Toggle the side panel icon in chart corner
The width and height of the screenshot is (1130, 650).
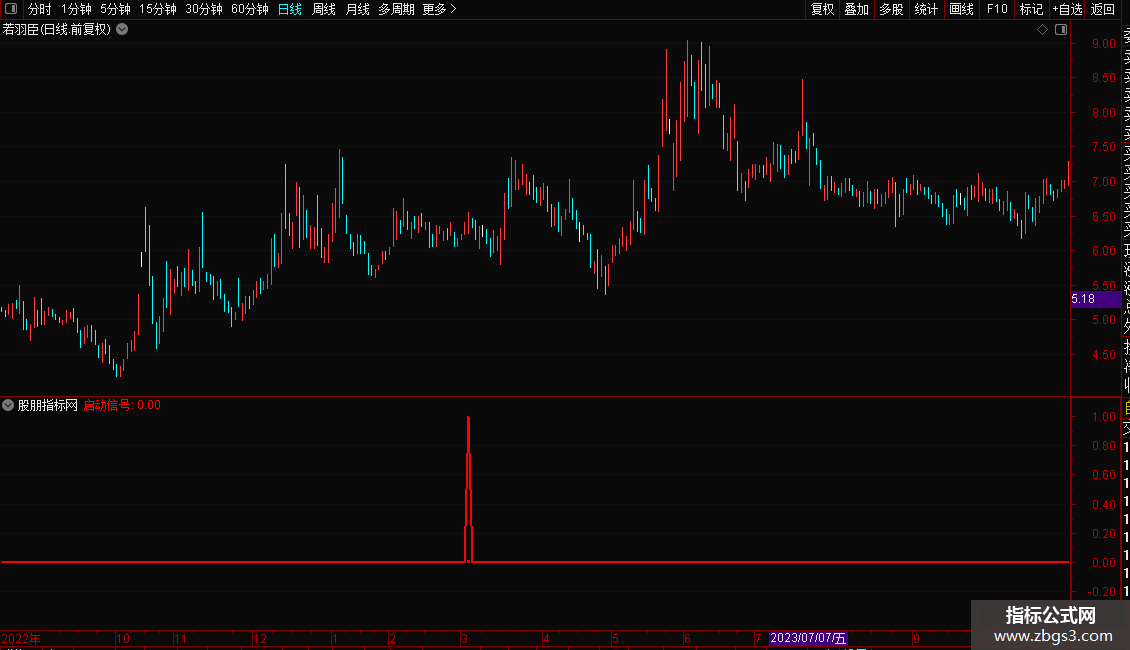1061,29
